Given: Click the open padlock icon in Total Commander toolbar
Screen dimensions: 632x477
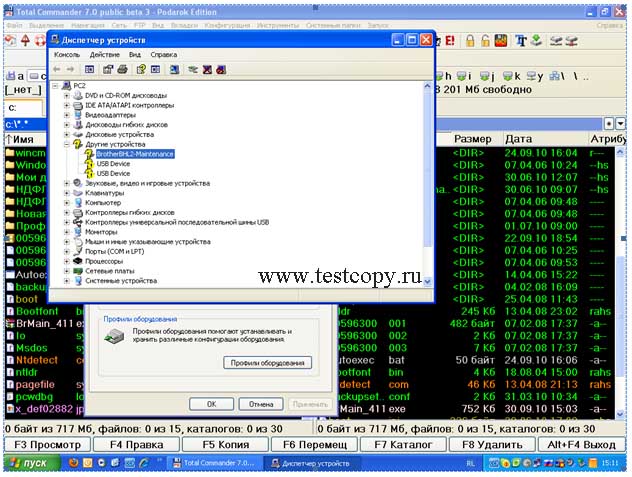Looking at the screenshot, I should (x=485, y=41).
